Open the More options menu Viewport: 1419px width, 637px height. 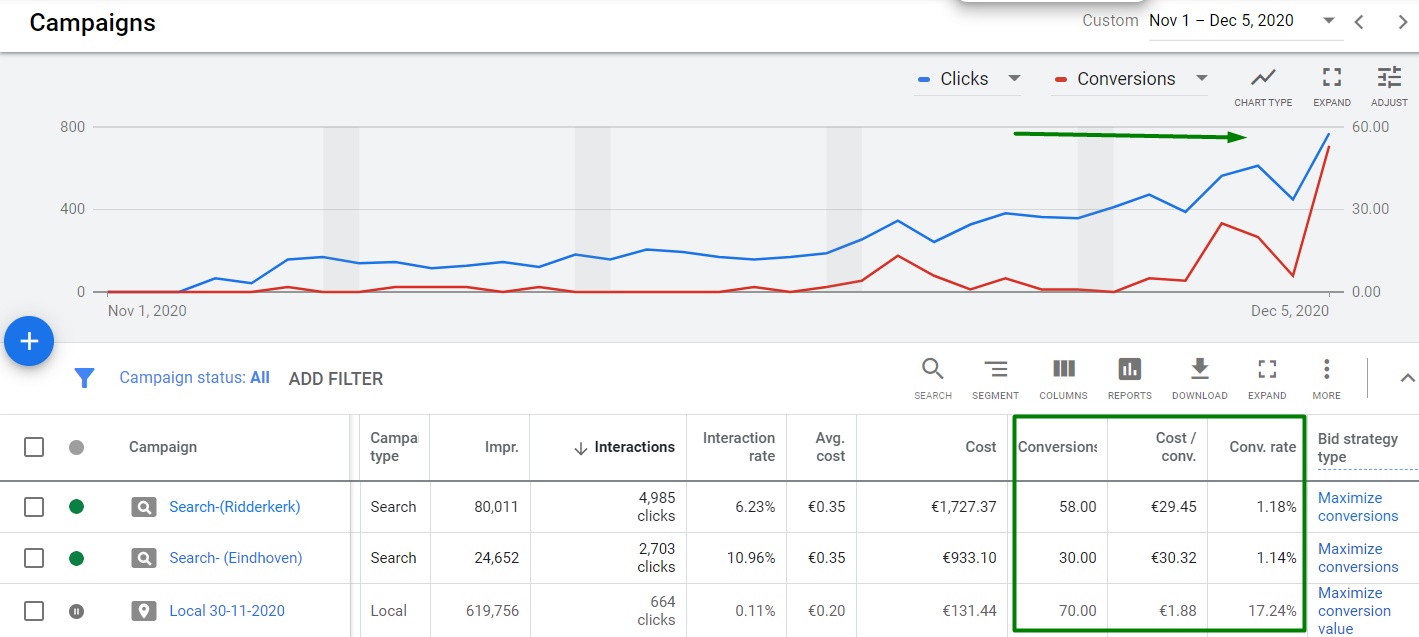(1326, 370)
